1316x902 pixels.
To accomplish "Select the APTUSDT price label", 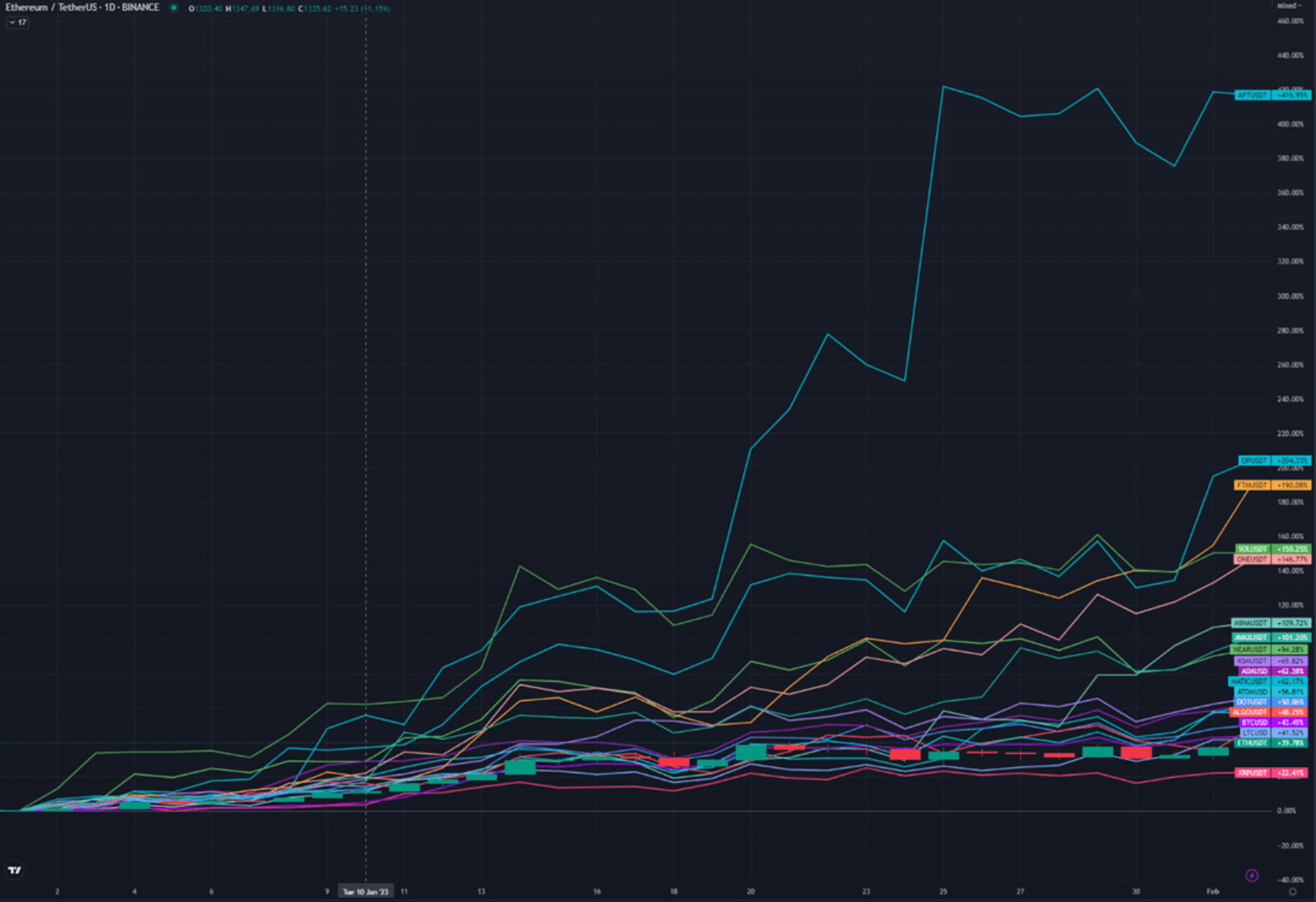I will (x=1252, y=95).
